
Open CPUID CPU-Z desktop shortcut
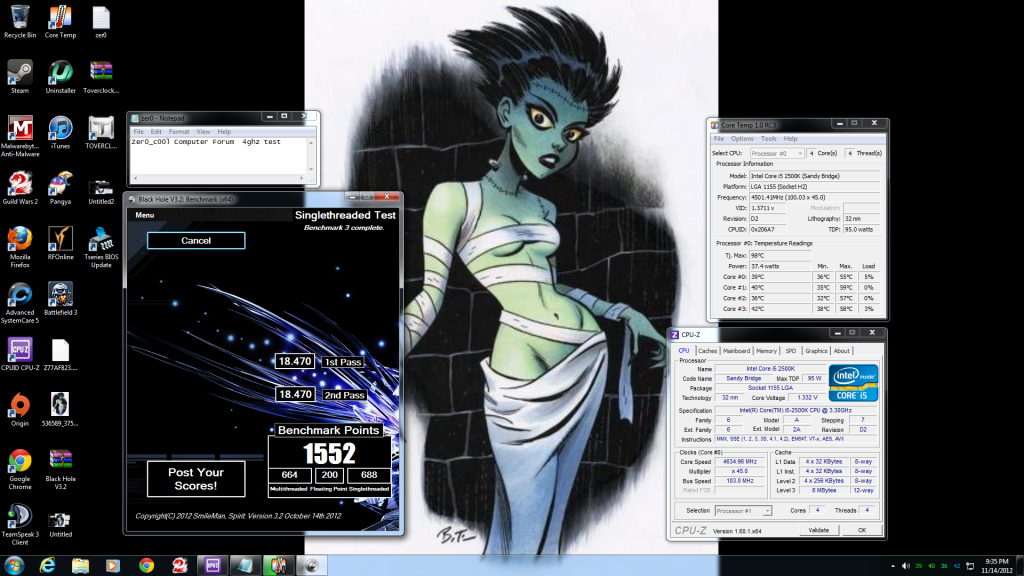click(x=20, y=355)
